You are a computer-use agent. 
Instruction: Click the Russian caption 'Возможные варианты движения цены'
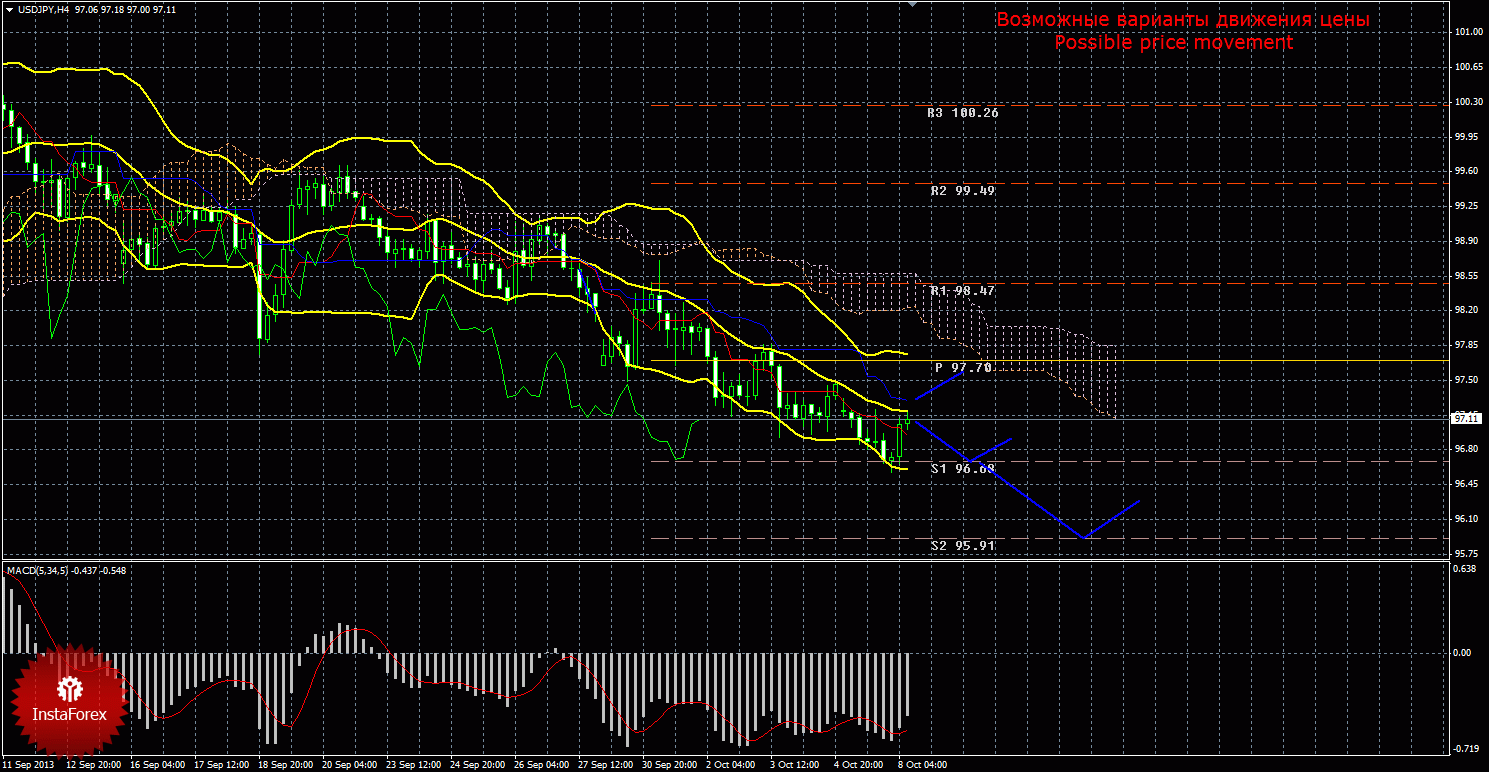(1183, 20)
